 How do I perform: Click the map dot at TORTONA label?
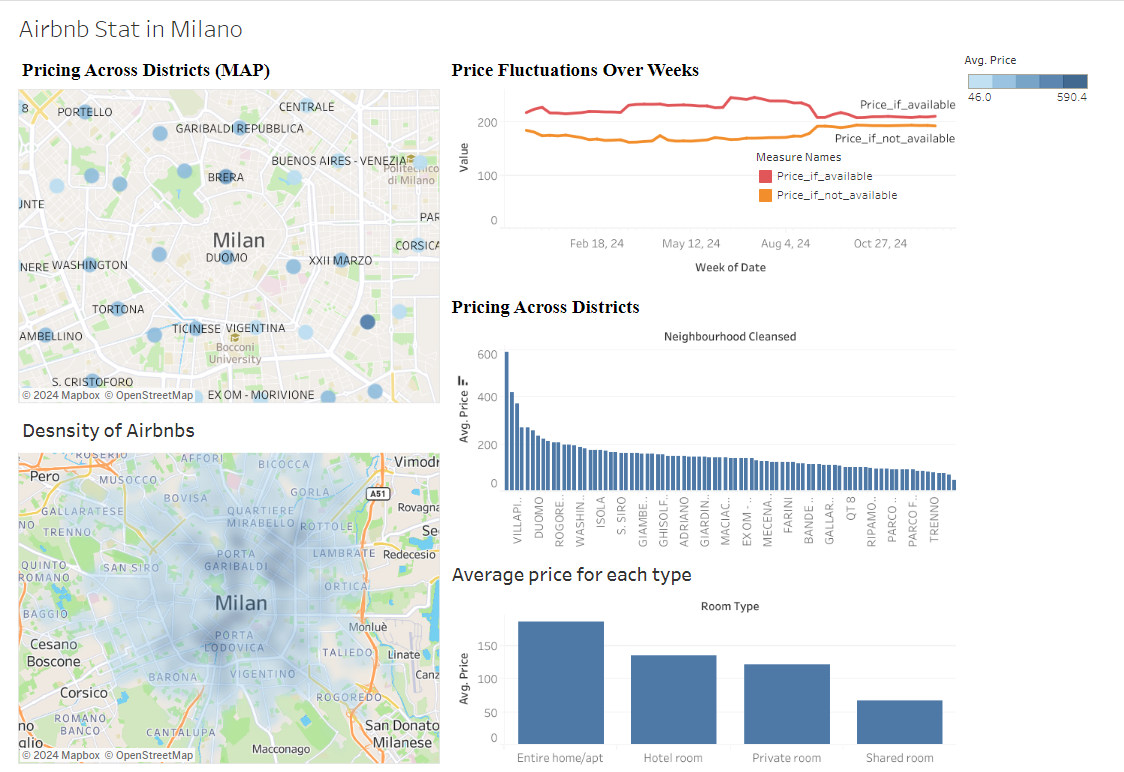pos(118,309)
